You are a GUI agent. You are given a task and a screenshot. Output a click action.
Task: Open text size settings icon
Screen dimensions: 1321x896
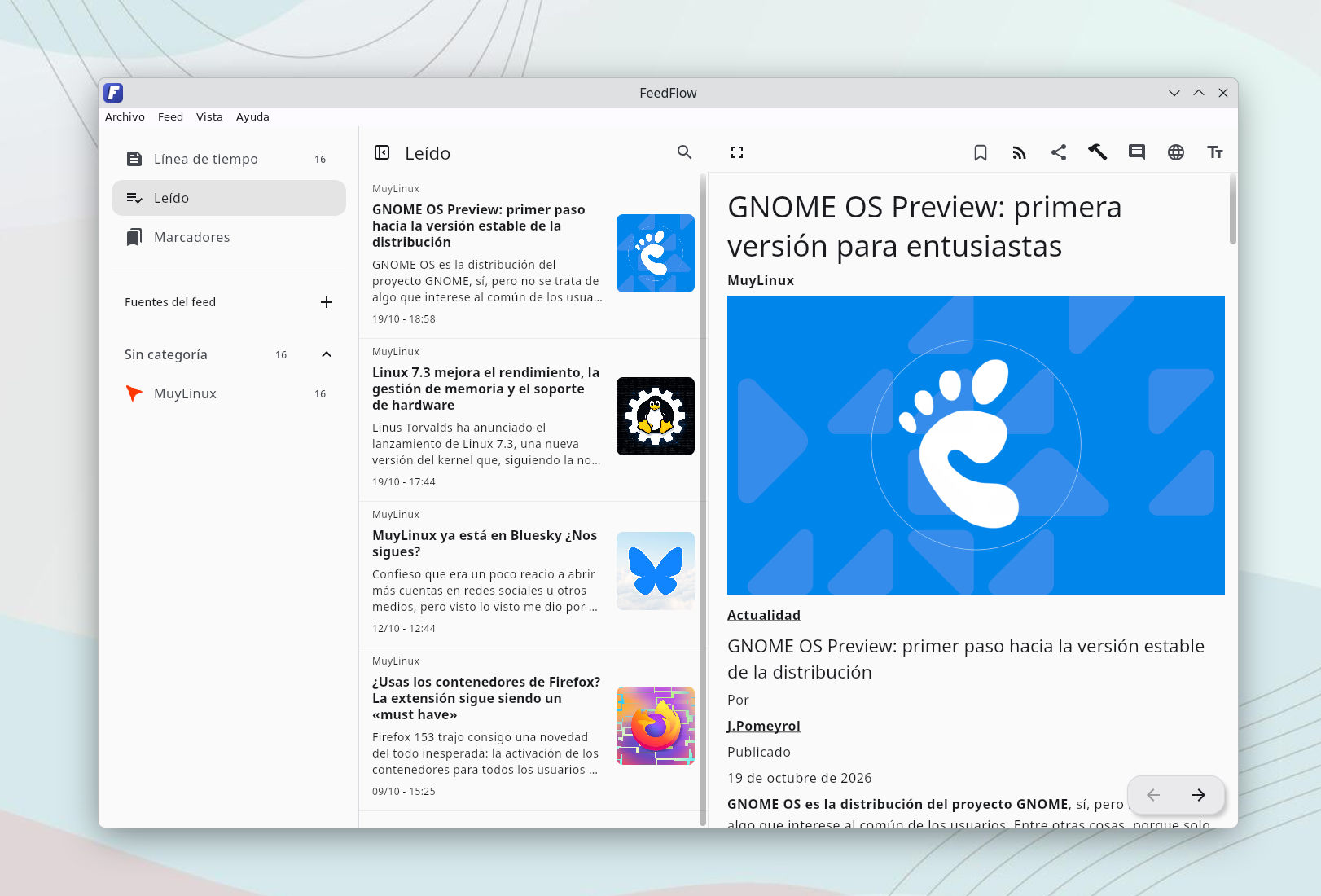tap(1215, 152)
